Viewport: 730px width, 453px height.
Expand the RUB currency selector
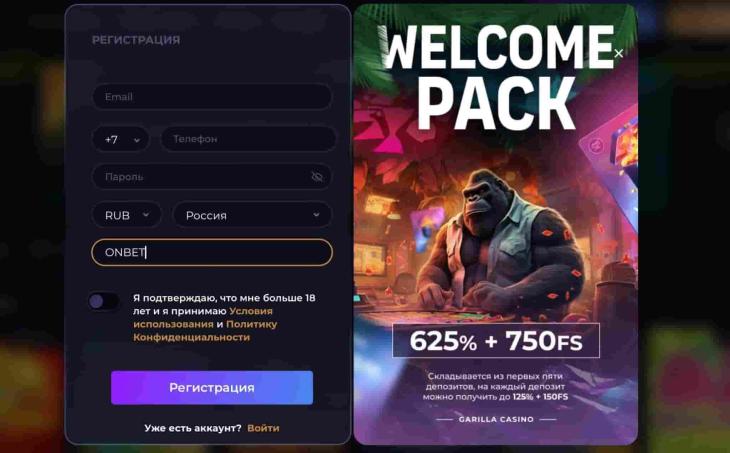click(127, 215)
